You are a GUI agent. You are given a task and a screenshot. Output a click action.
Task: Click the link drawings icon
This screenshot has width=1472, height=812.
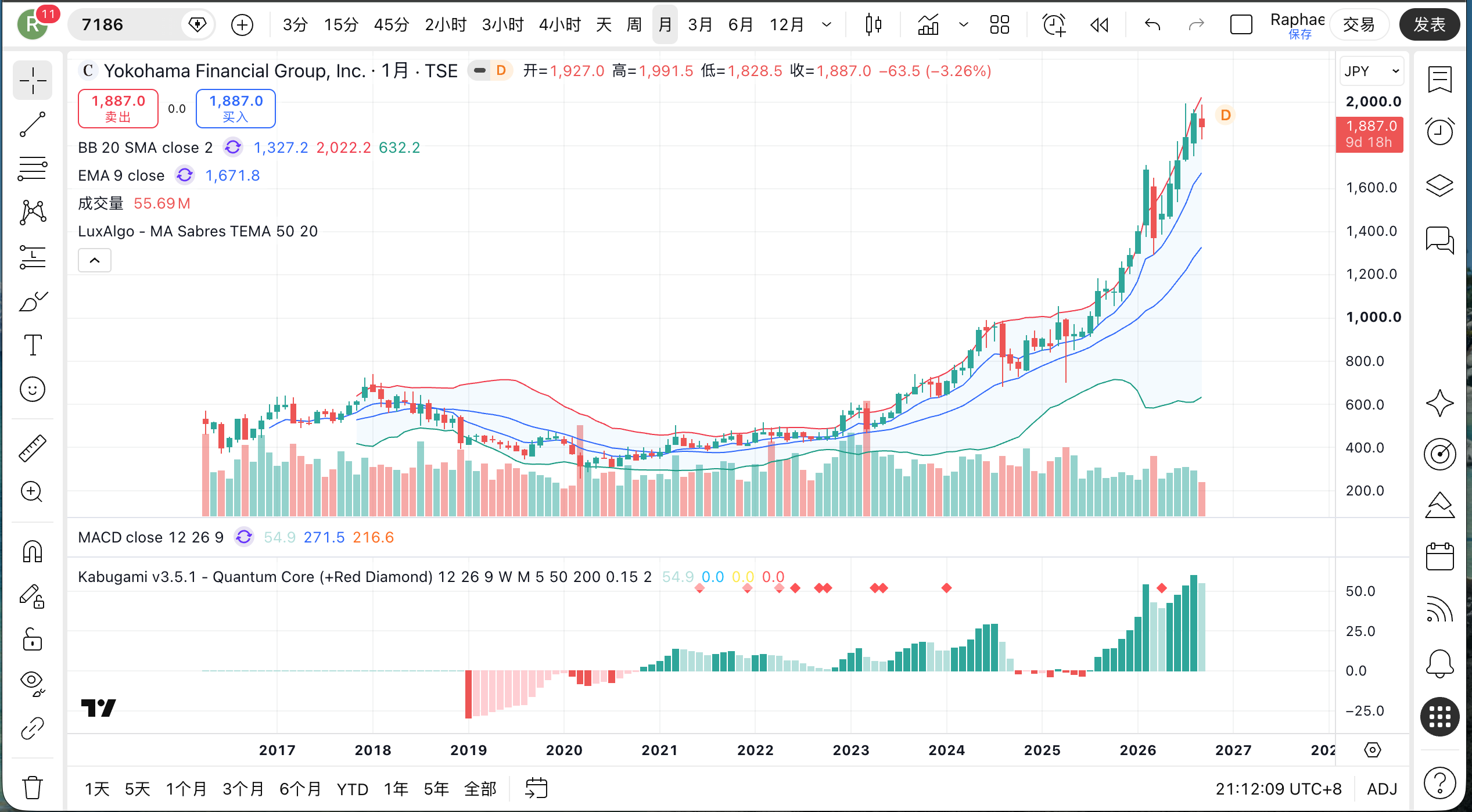(33, 728)
